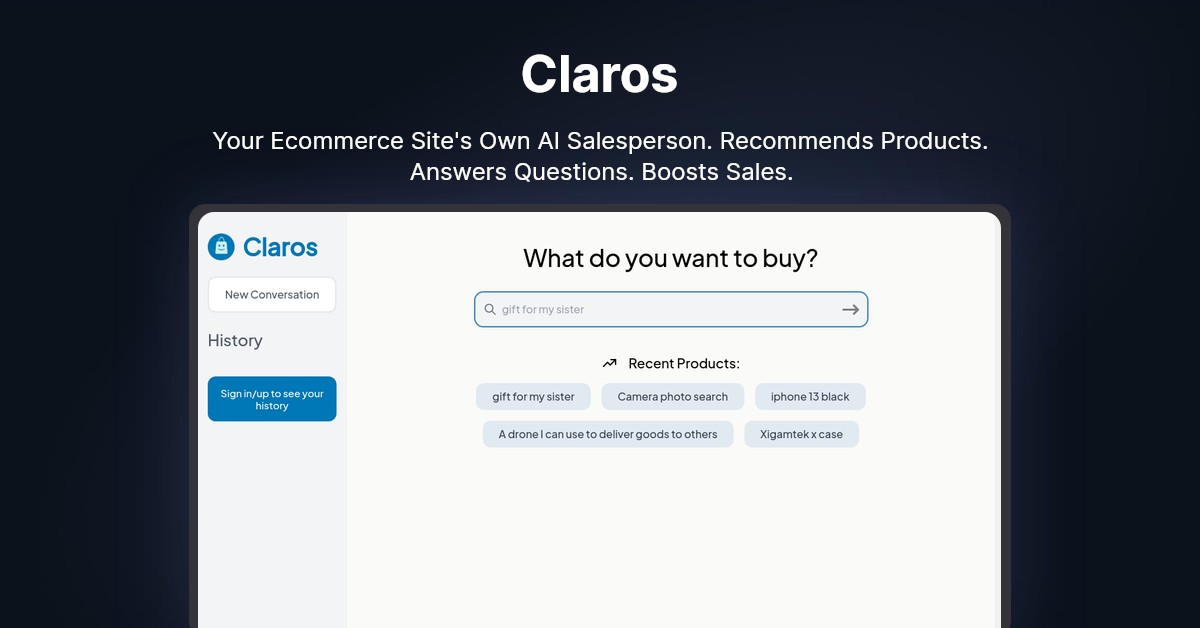Choose the 'Camera photo search' chip
1200x628 pixels.
tap(672, 397)
